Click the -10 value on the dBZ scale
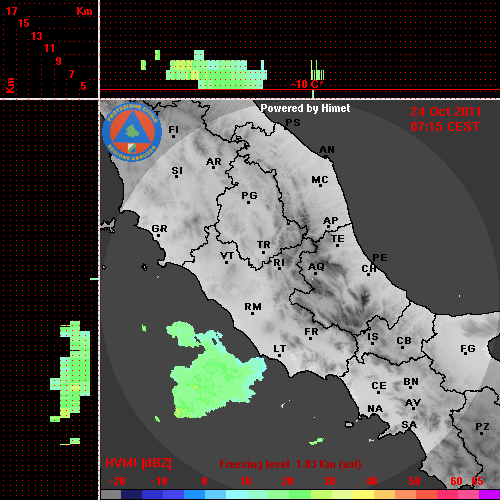This screenshot has height=500, width=500. click(159, 481)
